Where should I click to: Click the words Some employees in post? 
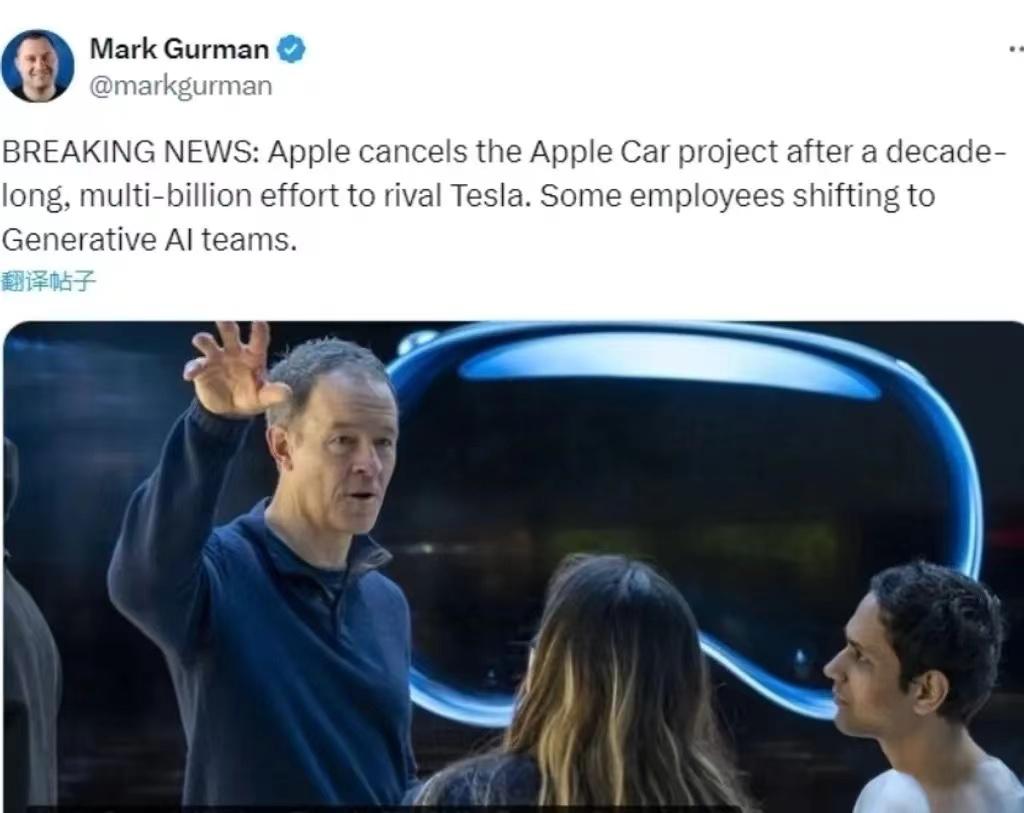tap(662, 196)
